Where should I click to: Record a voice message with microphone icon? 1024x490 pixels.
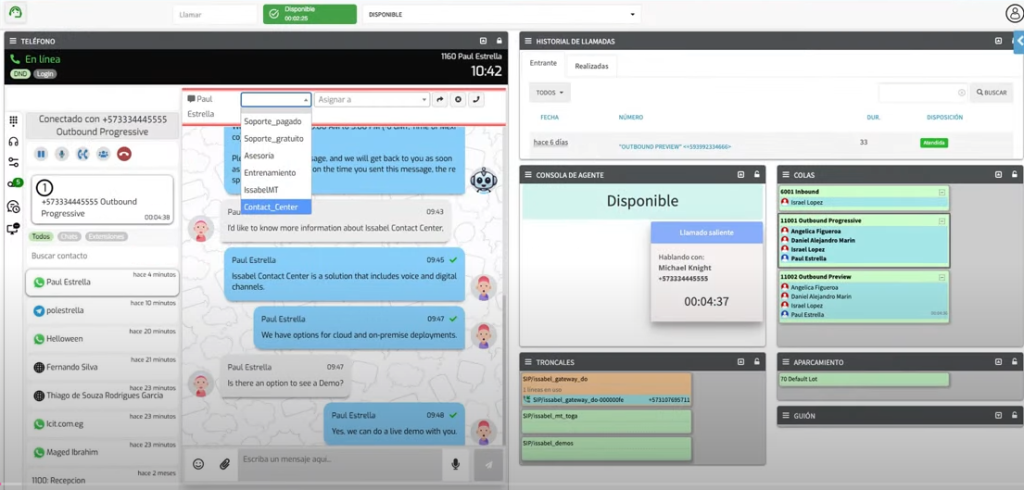456,464
